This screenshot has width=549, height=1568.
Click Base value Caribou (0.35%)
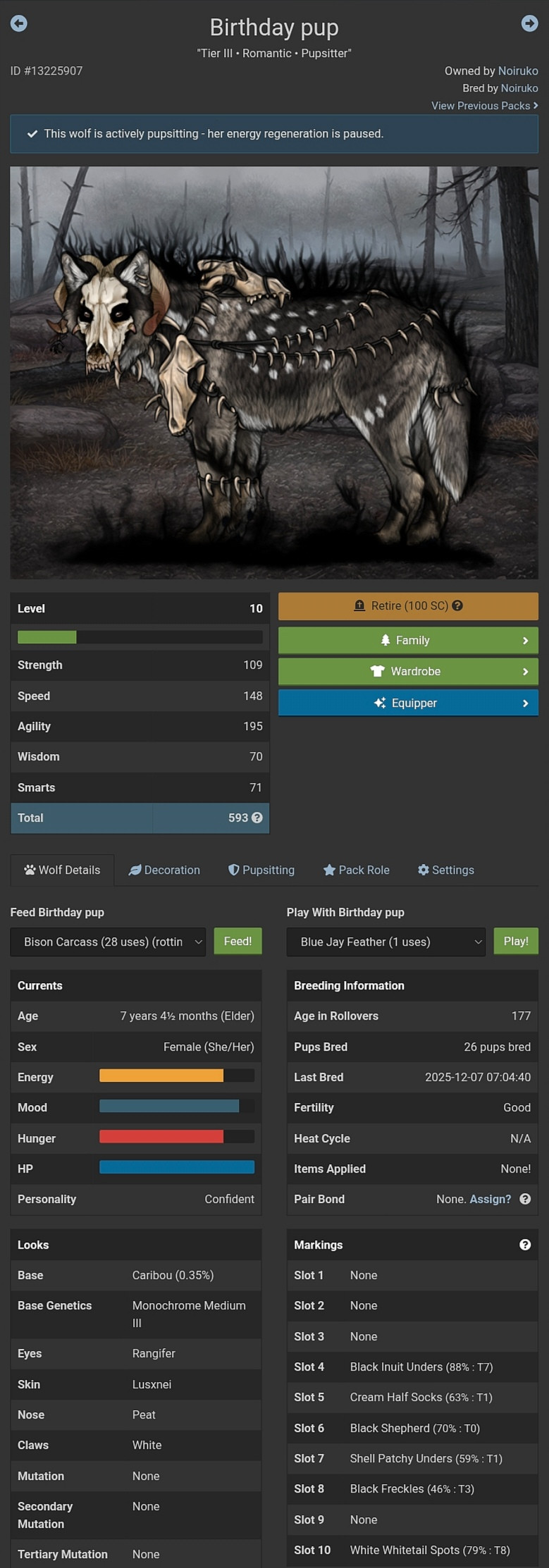coord(173,1275)
